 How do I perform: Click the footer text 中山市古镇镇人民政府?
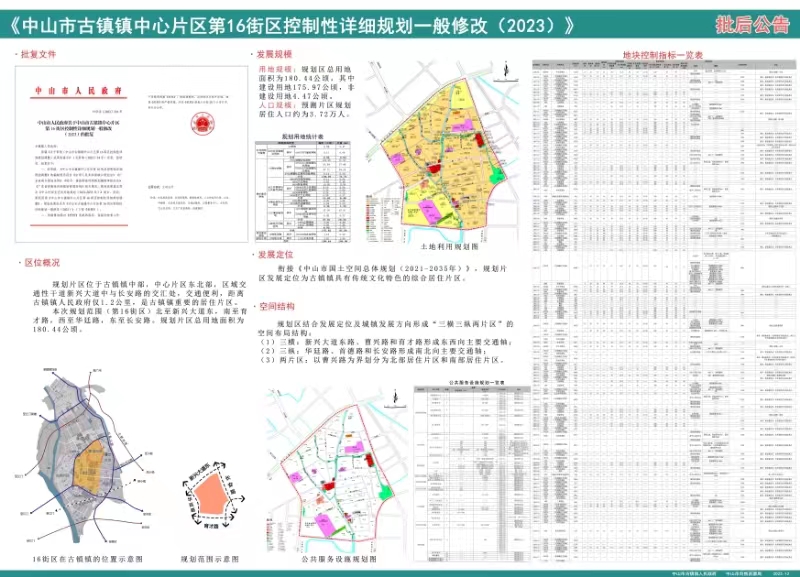point(694,573)
